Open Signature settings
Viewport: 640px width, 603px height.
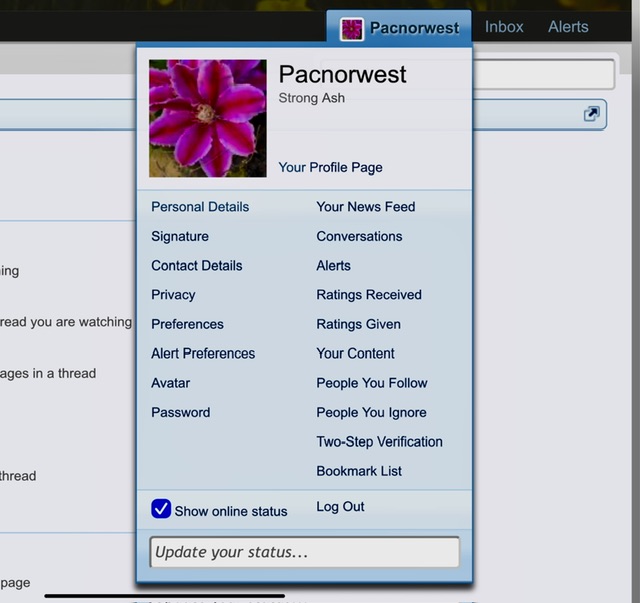click(x=180, y=236)
